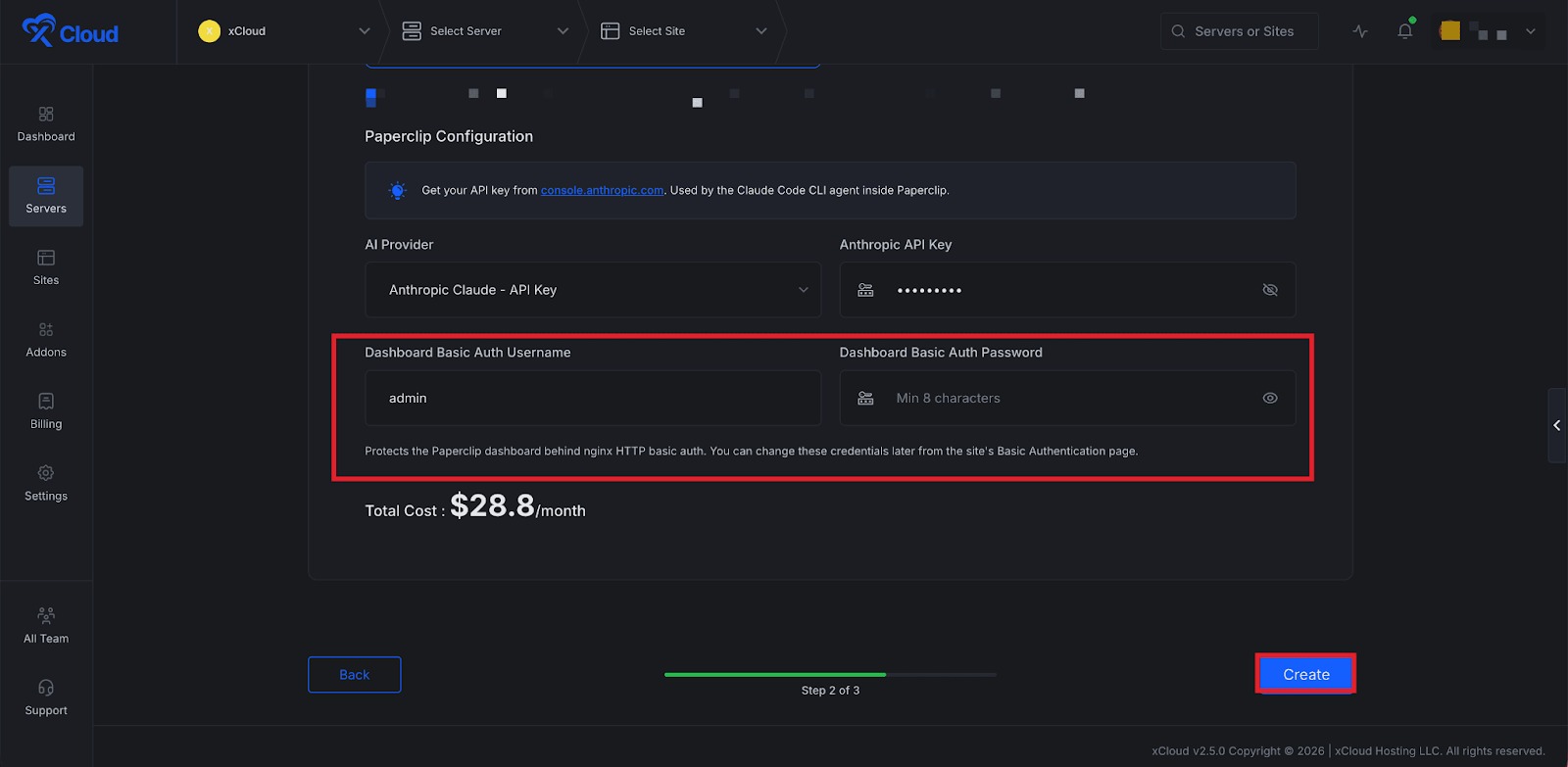
Task: Click the Dashboard Basic Auth Username field
Action: pyautogui.click(x=592, y=398)
